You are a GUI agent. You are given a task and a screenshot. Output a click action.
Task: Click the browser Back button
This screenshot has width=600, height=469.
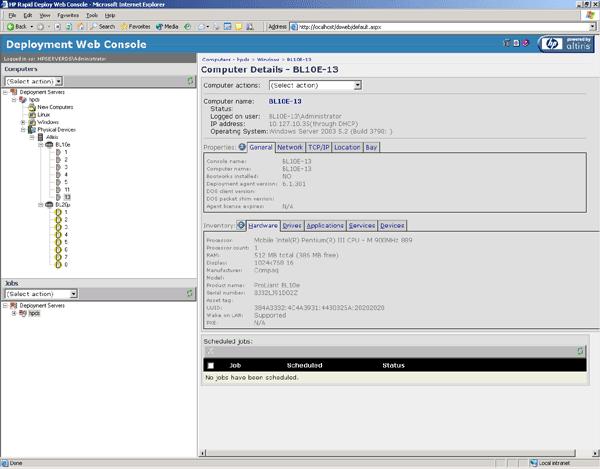[17, 26]
